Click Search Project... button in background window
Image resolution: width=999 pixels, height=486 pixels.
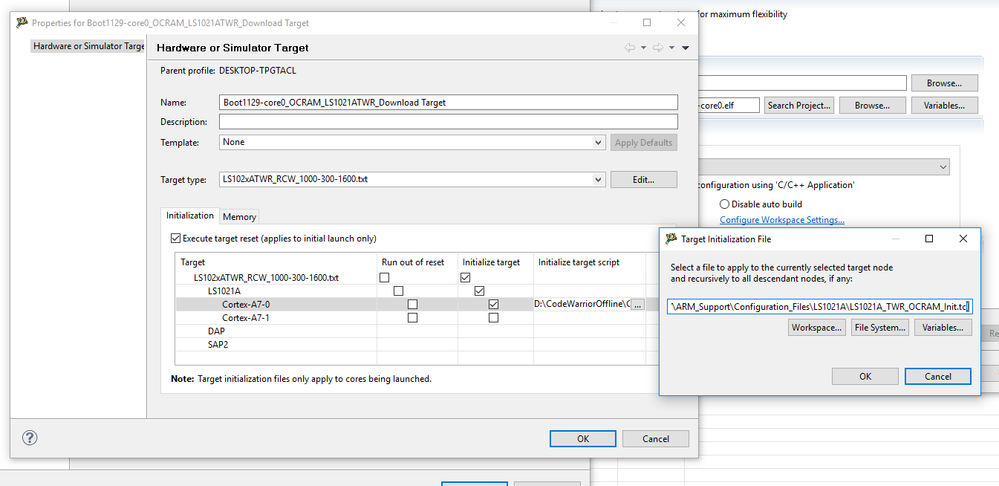799,105
